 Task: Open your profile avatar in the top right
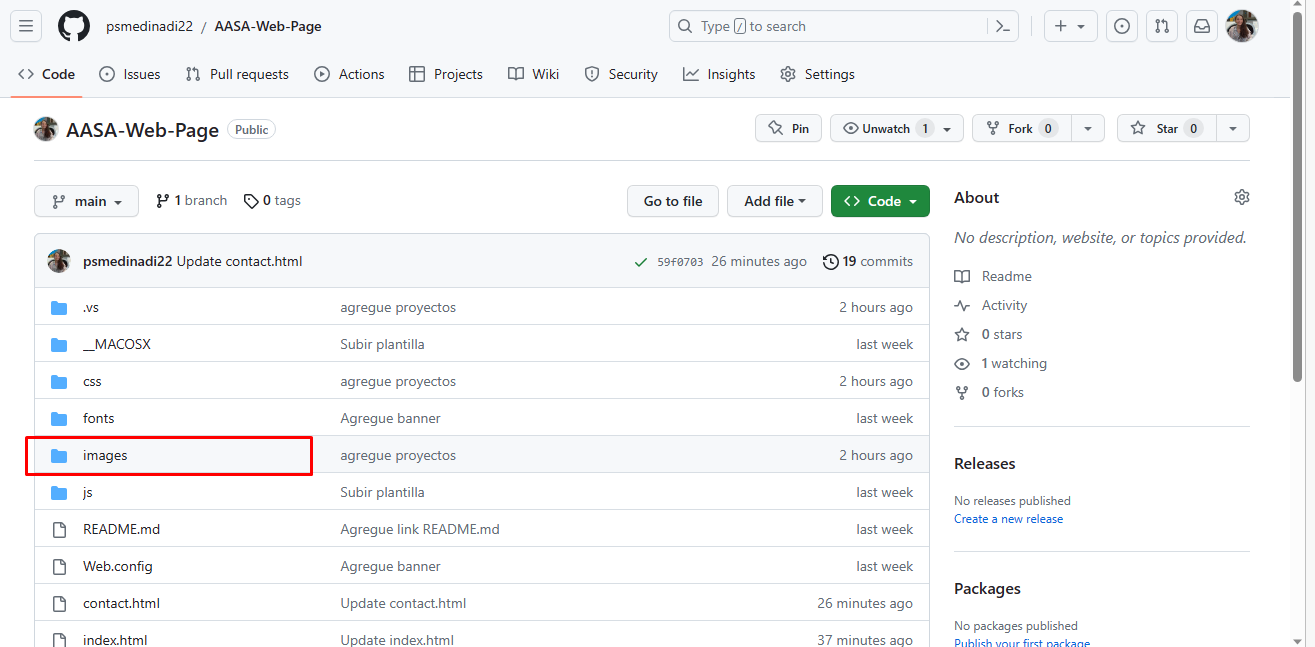(1241, 26)
